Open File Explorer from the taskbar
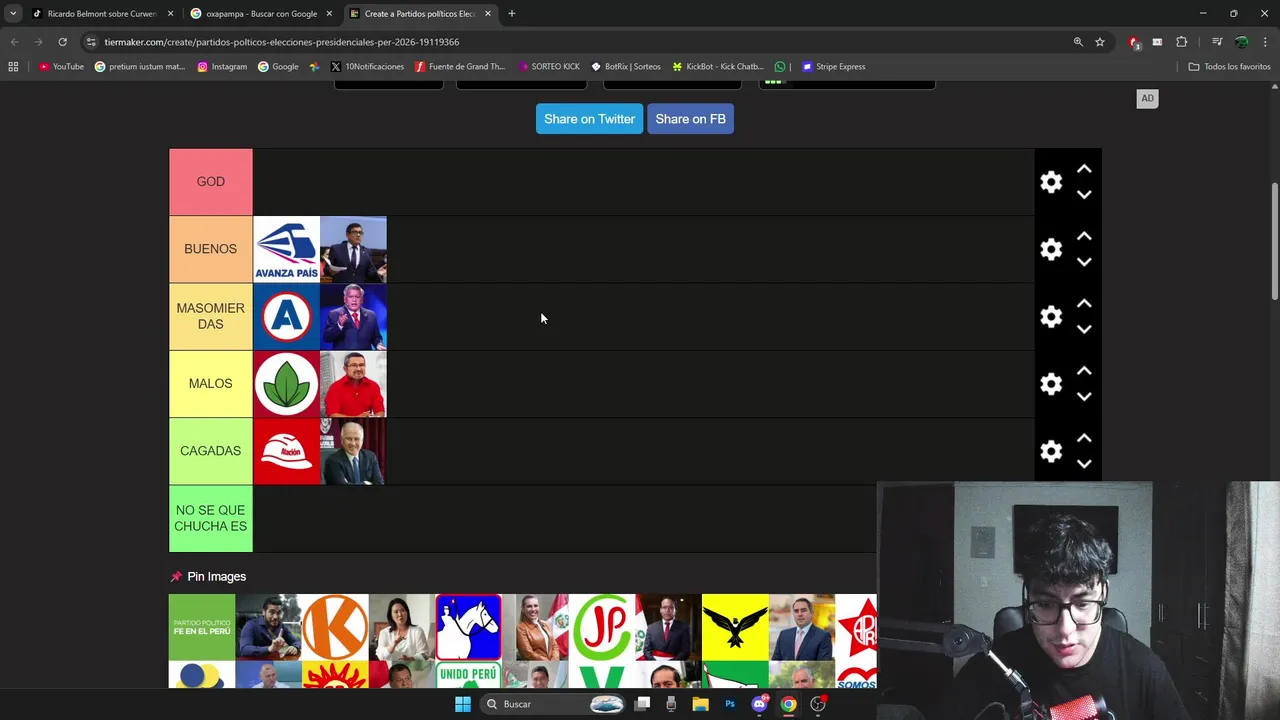The image size is (1280, 720). pos(700,704)
